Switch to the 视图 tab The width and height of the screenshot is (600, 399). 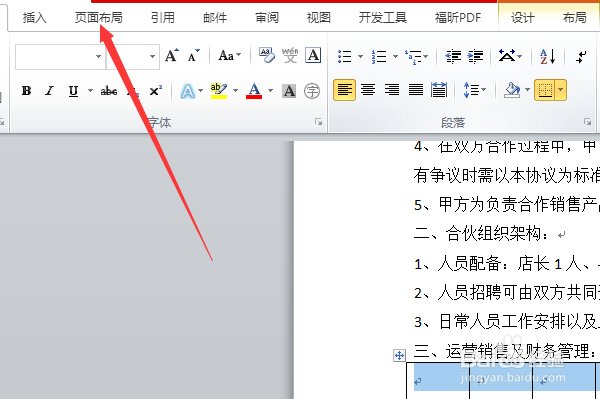click(x=318, y=18)
